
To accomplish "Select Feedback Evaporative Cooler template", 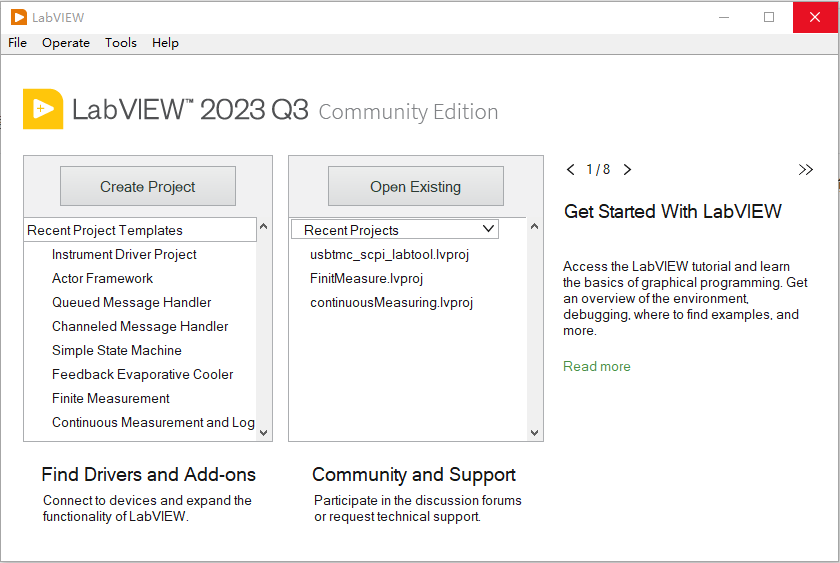I will [x=142, y=374].
